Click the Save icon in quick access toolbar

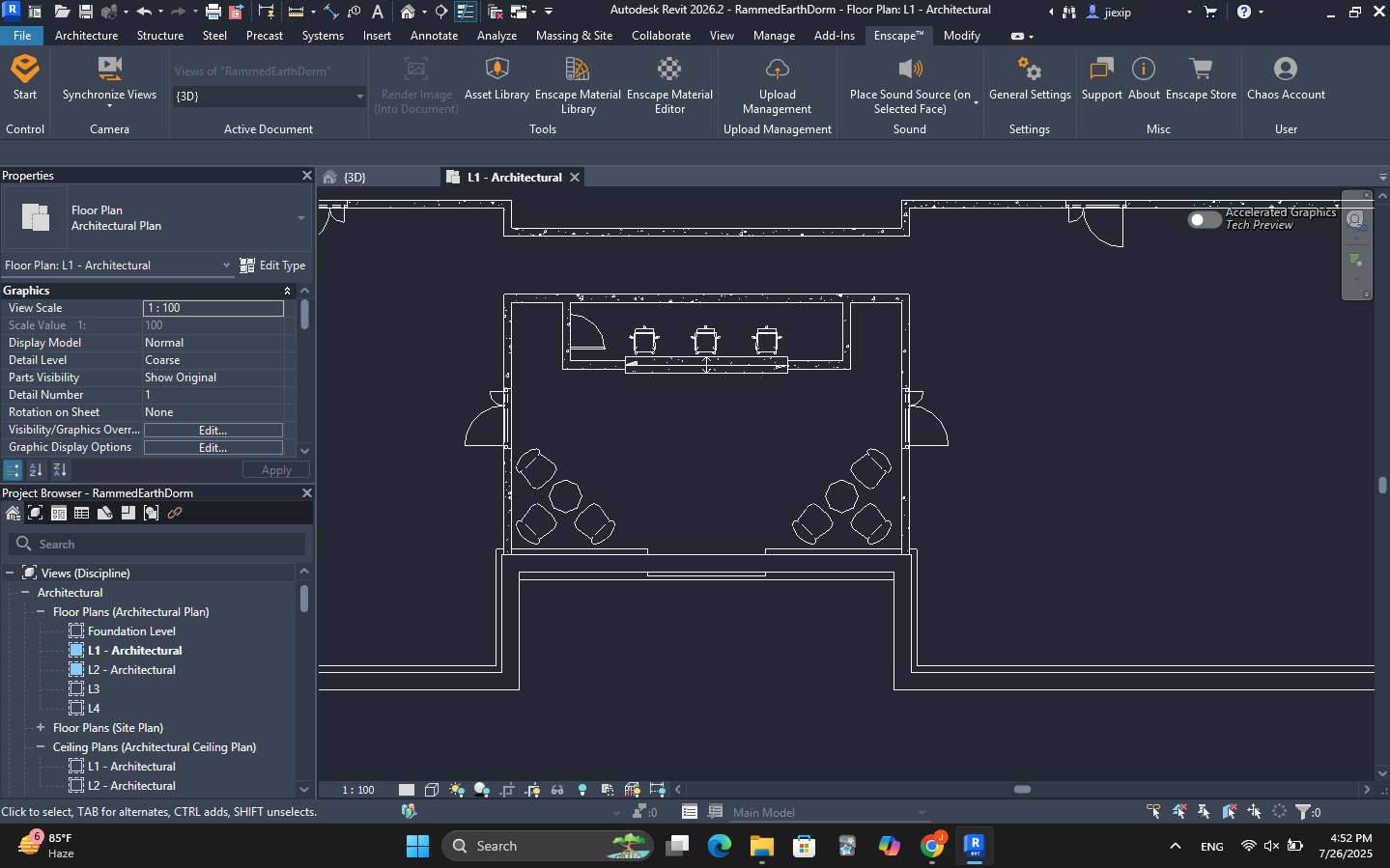(x=86, y=12)
